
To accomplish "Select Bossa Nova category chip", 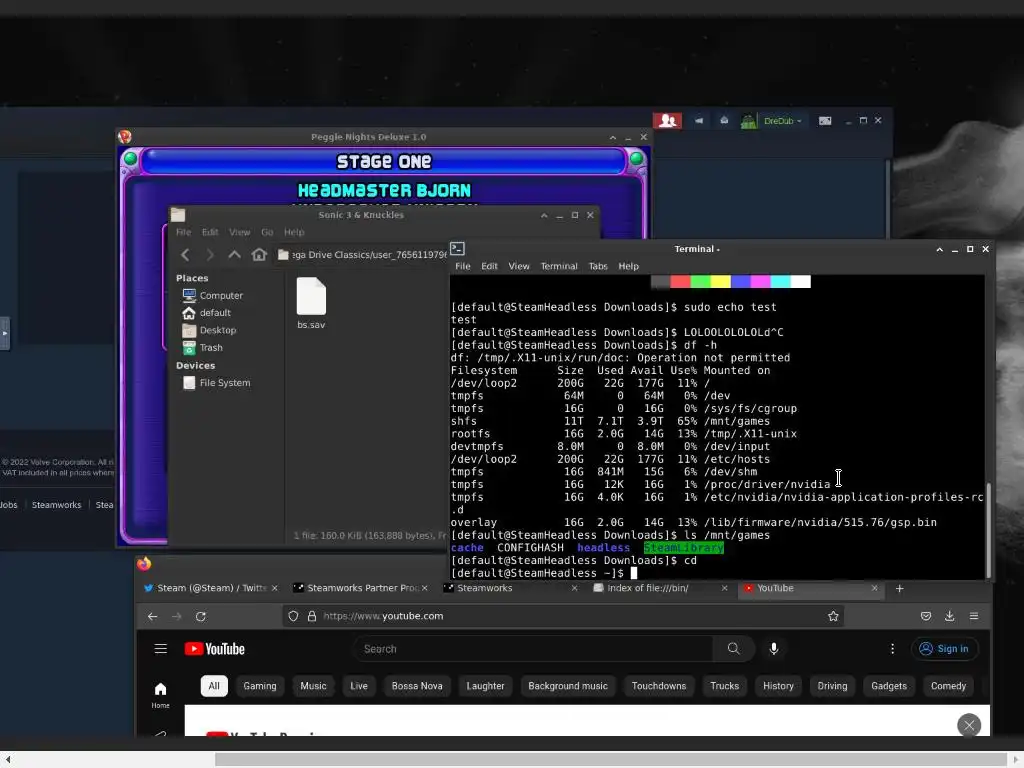I will coord(417,686).
